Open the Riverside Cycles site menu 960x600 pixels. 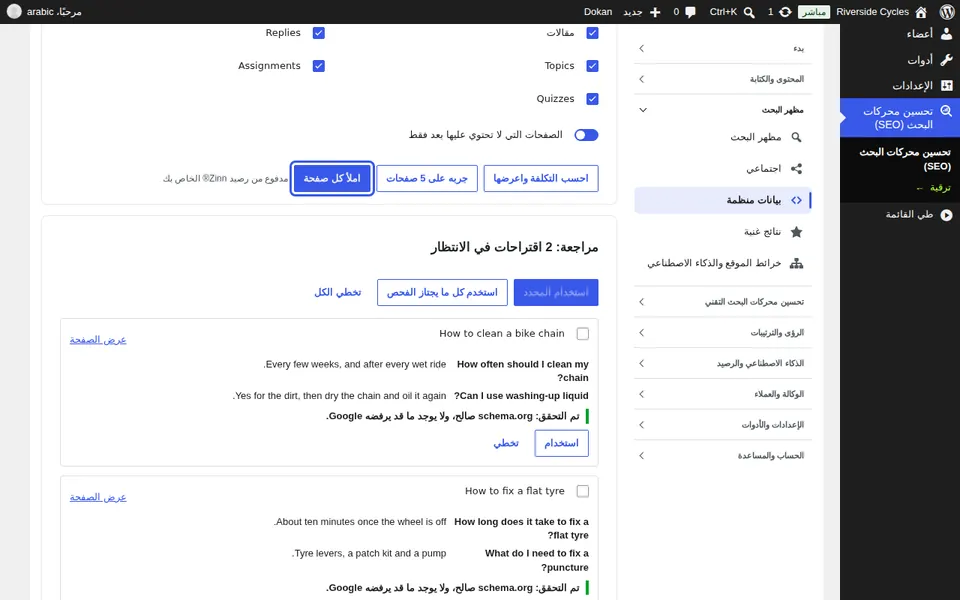[882, 12]
